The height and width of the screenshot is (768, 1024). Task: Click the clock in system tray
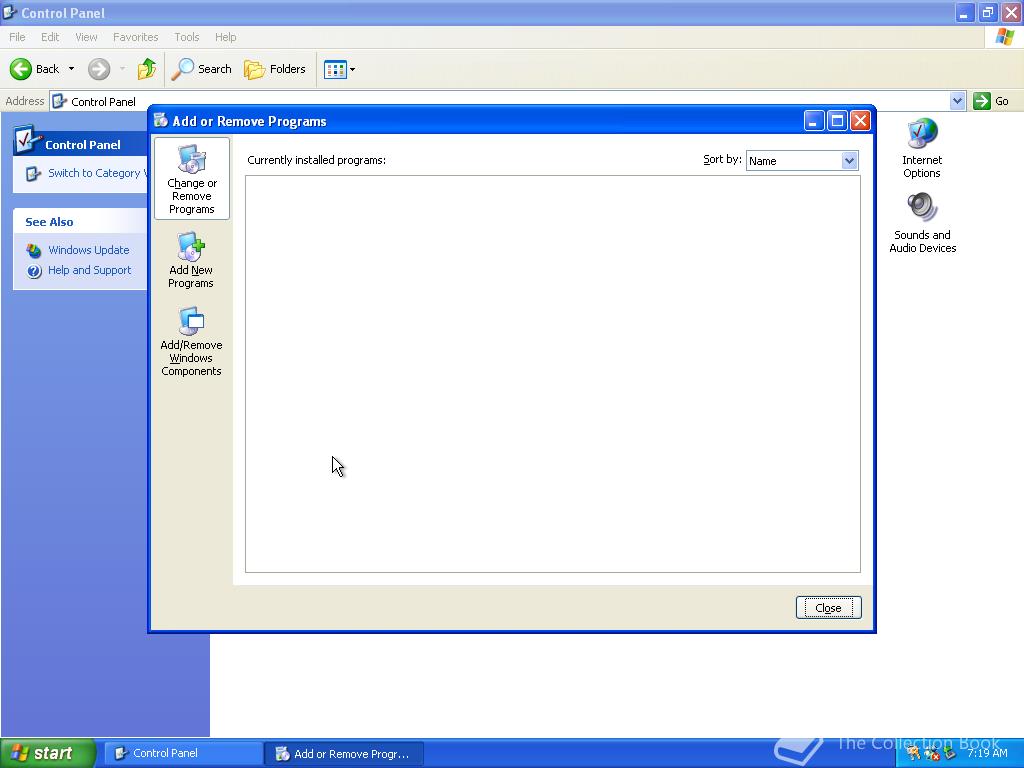pos(987,753)
